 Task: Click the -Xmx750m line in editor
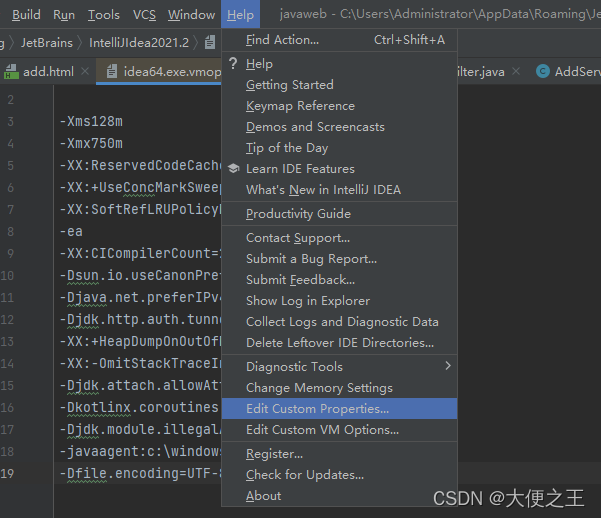click(91, 143)
